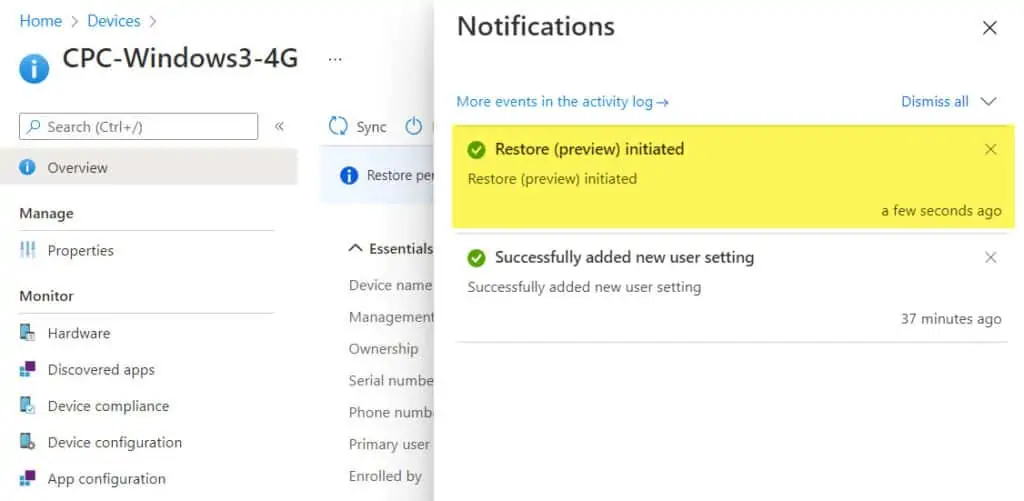Click the Primary user field label
1024x501 pixels.
(389, 445)
